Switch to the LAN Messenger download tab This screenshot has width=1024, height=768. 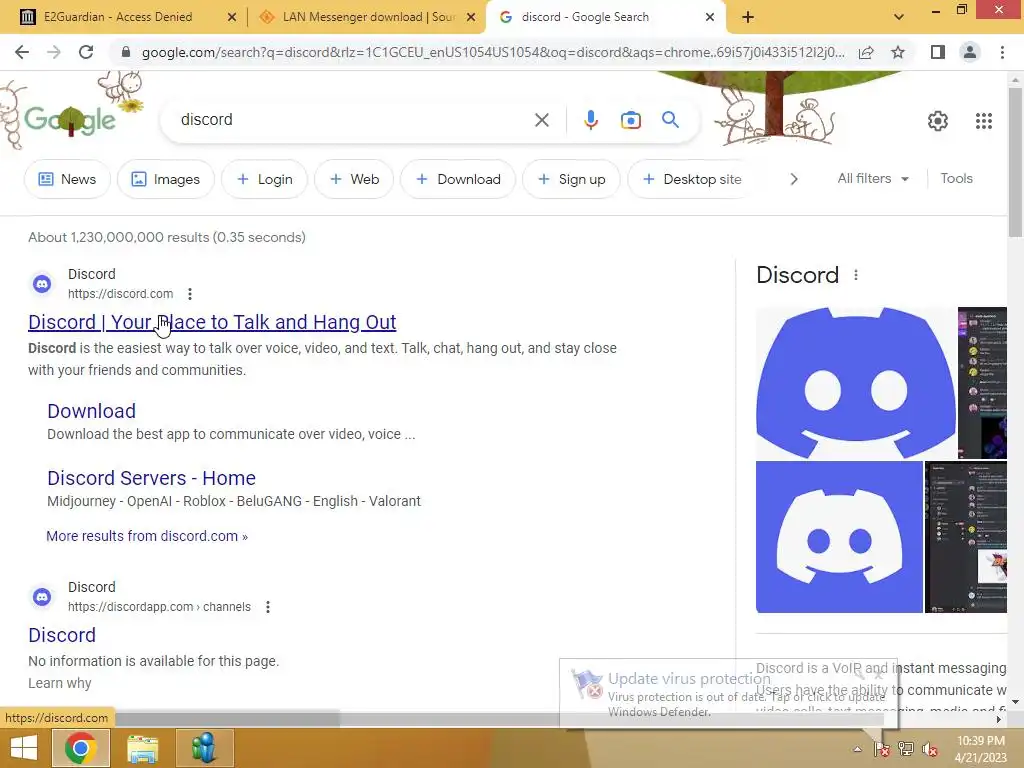(368, 17)
